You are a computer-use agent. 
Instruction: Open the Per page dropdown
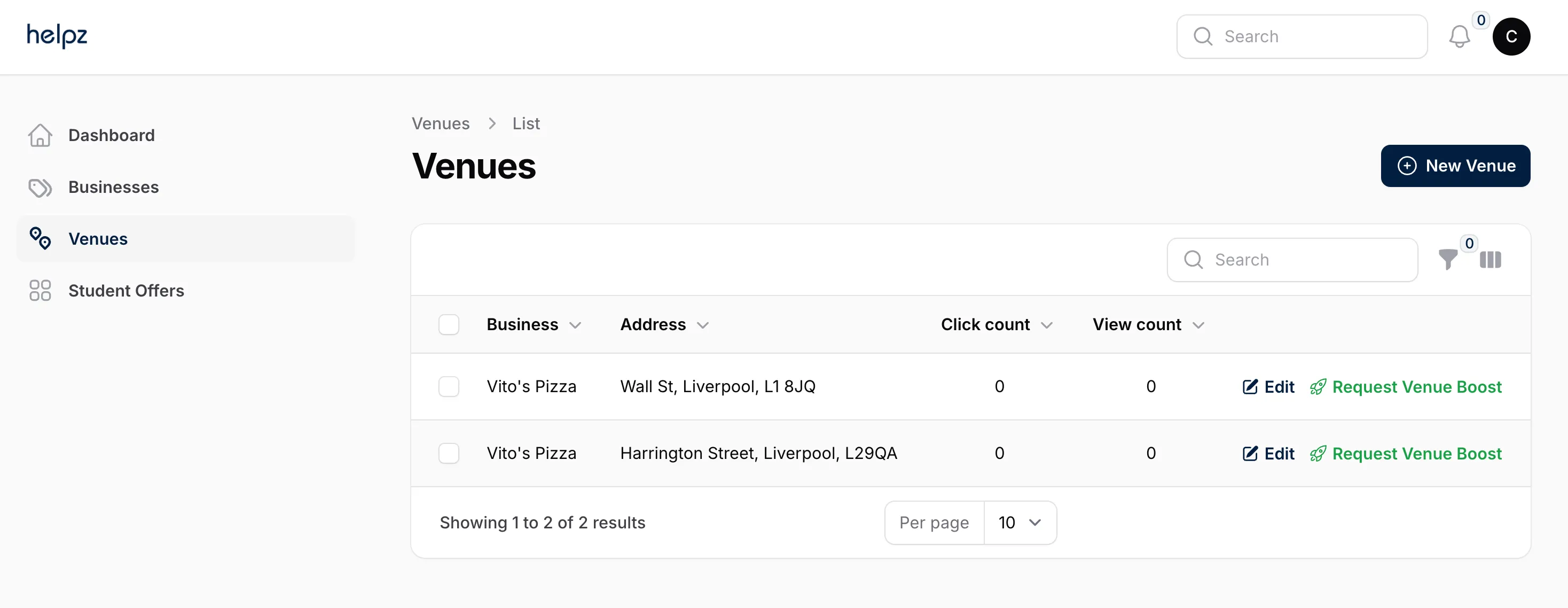pos(1020,523)
